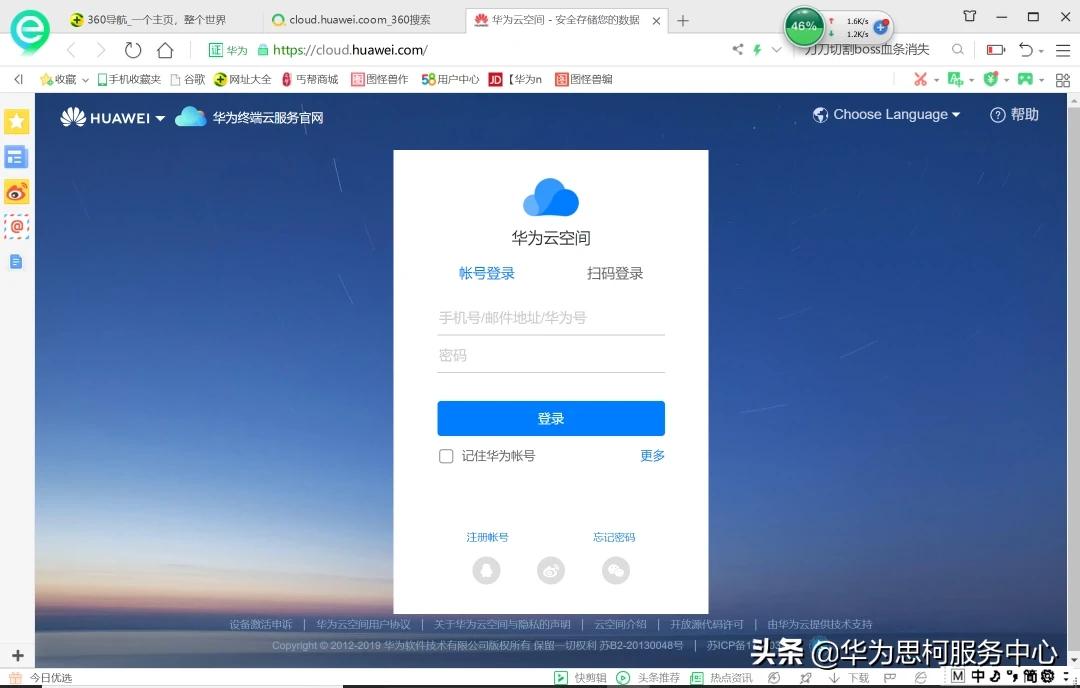Expand the 收藏 bookmarks dropdown arrow
This screenshot has height=688, width=1080.
[x=85, y=80]
